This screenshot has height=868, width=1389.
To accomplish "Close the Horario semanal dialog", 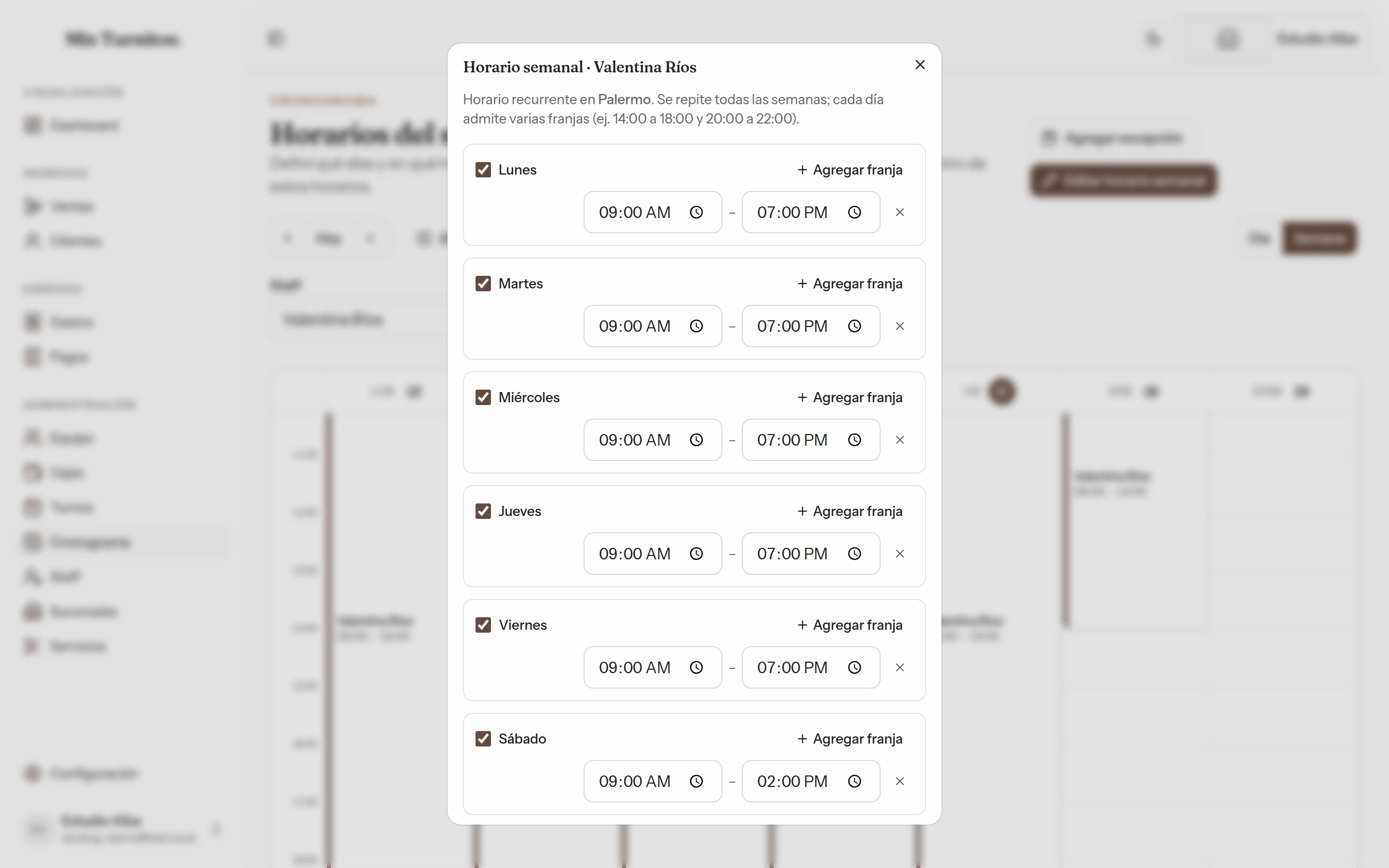I will 920,65.
